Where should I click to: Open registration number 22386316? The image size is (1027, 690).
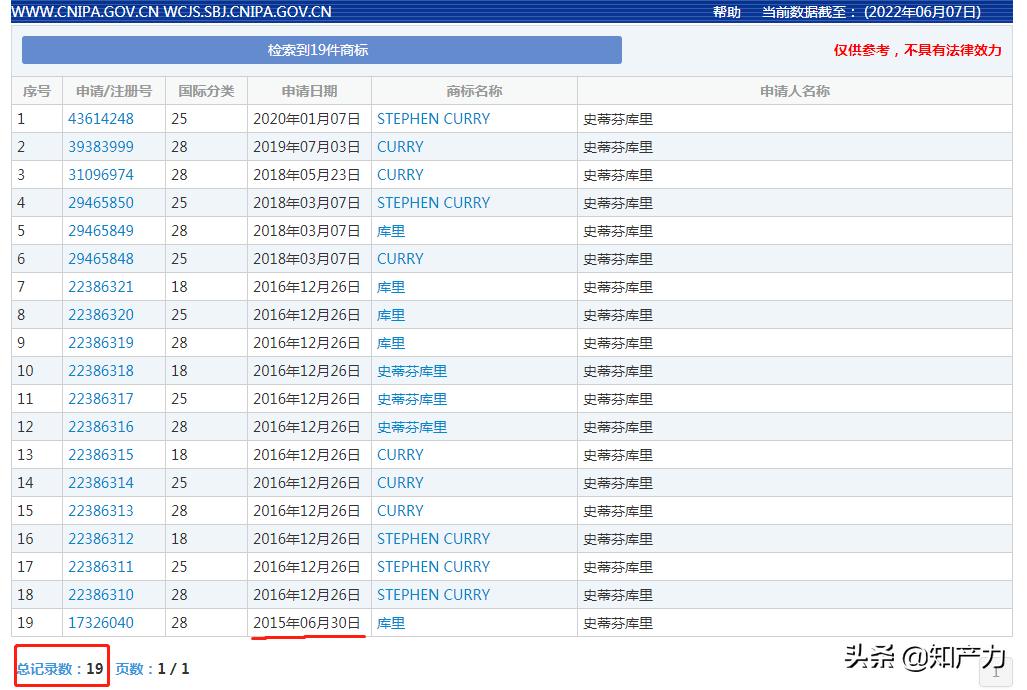pyautogui.click(x=101, y=427)
